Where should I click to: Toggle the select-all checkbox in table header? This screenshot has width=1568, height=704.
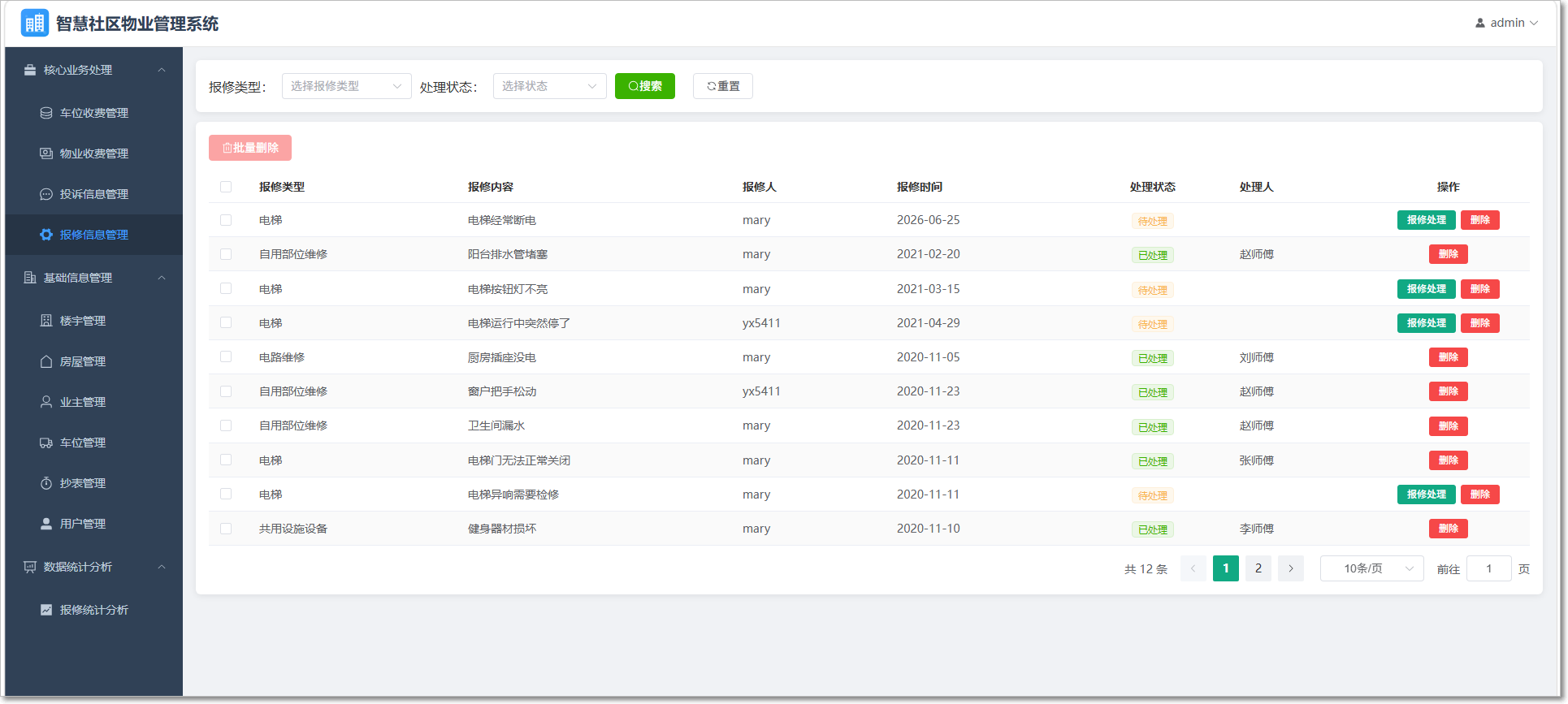click(x=226, y=187)
